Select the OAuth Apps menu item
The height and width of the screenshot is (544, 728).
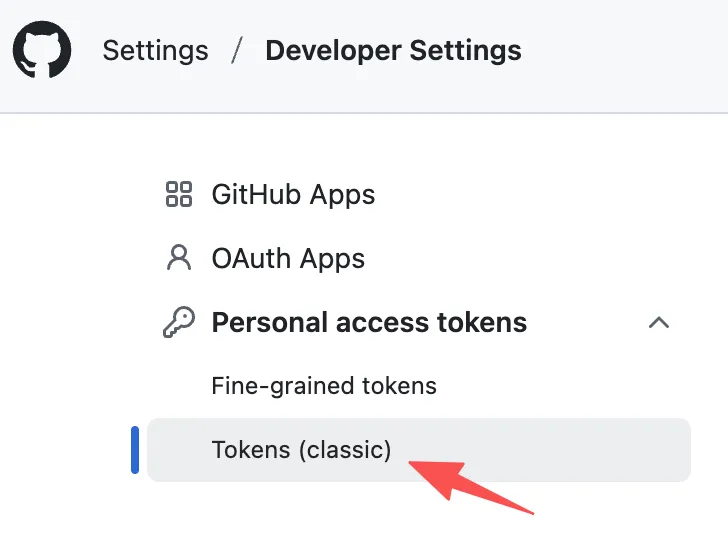pos(288,258)
